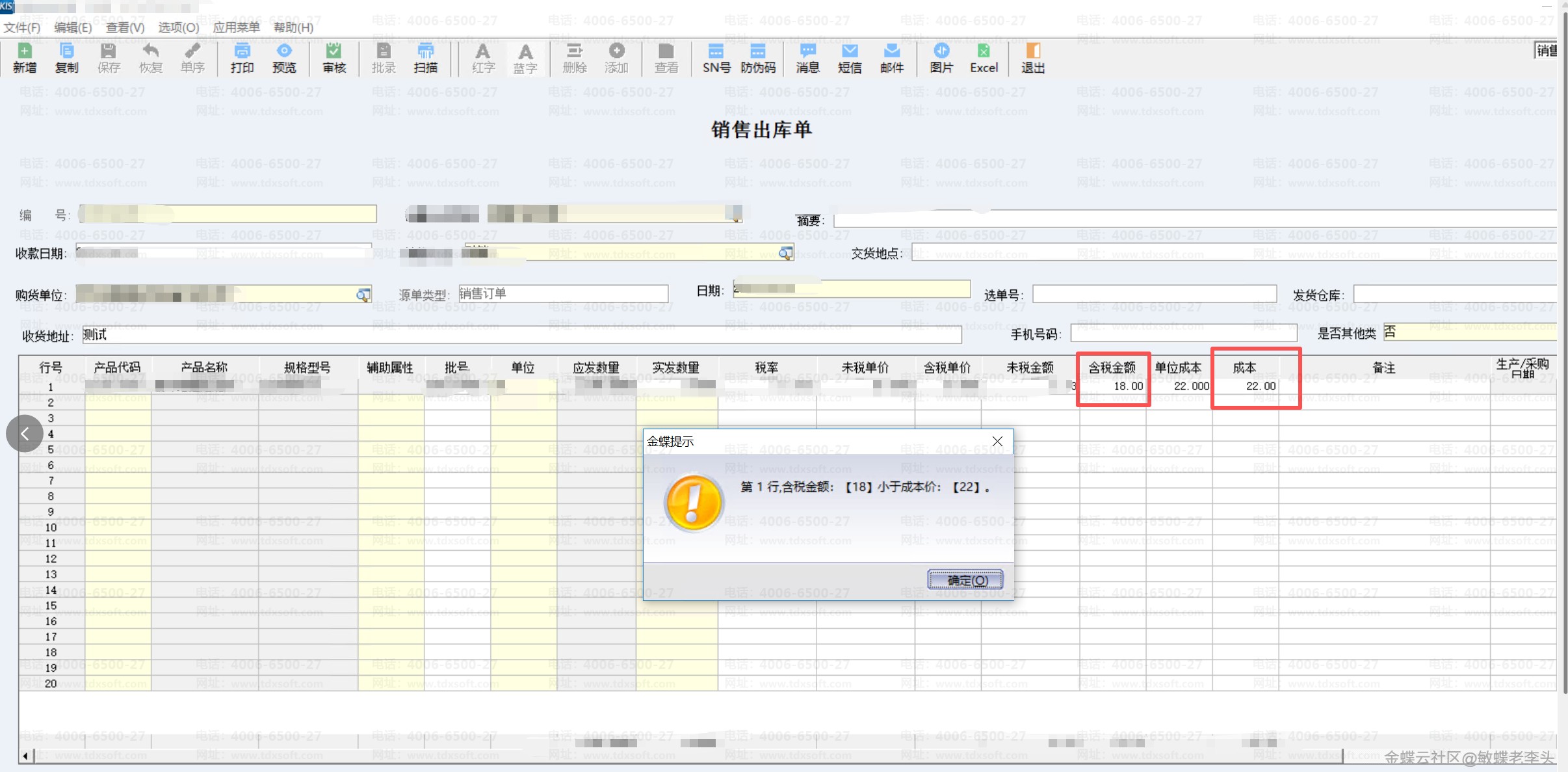Click the 扫描 (Scan) toolbar icon
The height and width of the screenshot is (772, 1568).
point(426,58)
